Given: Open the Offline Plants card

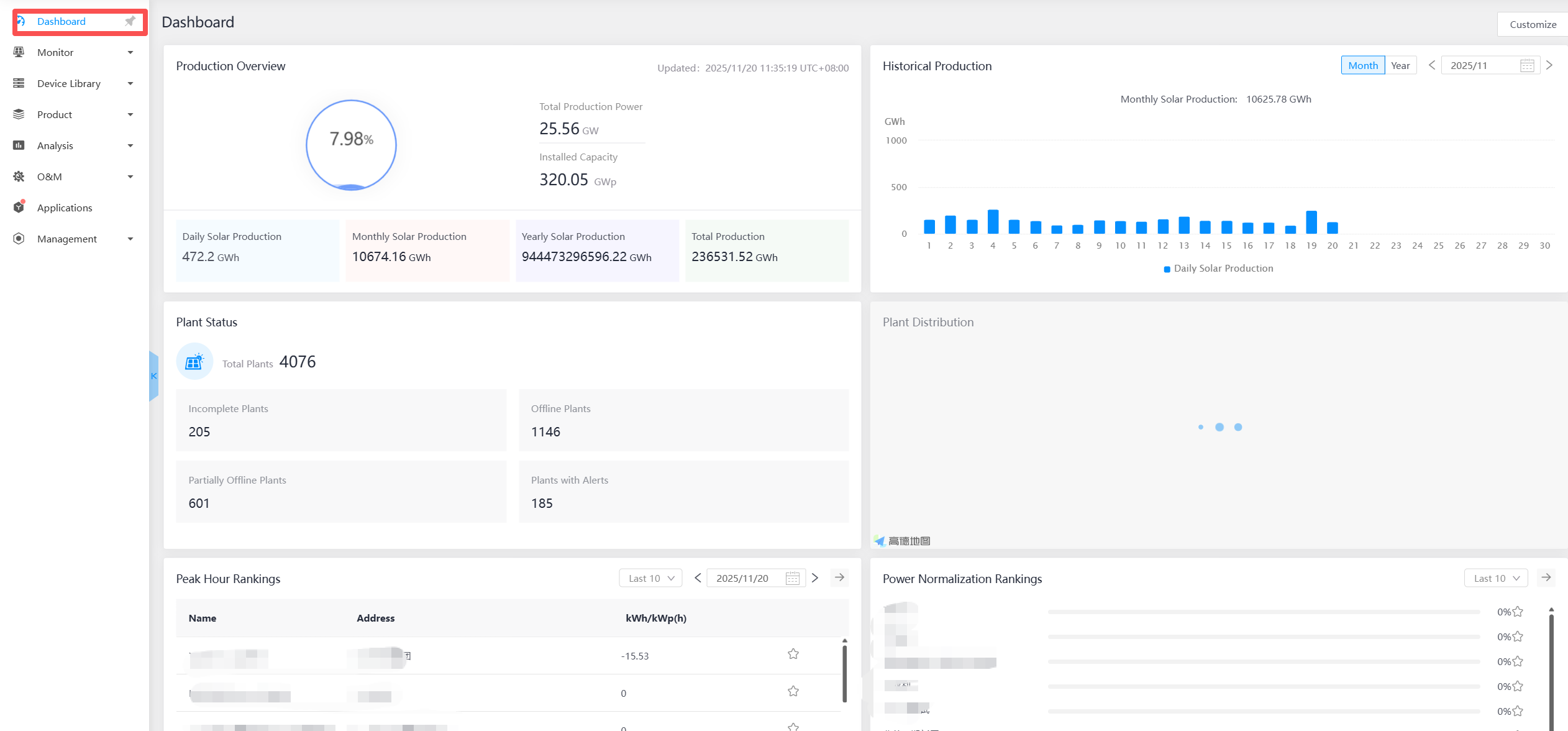Looking at the screenshot, I should tap(683, 420).
